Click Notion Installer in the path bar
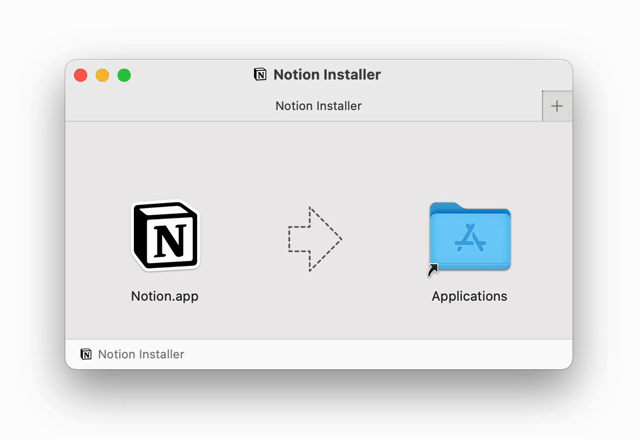The width and height of the screenshot is (640, 439). [x=141, y=354]
